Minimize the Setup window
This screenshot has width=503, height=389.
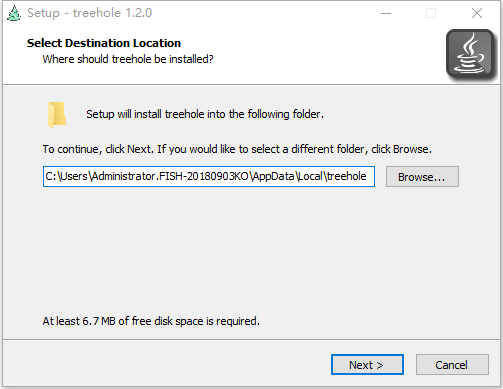(386, 13)
